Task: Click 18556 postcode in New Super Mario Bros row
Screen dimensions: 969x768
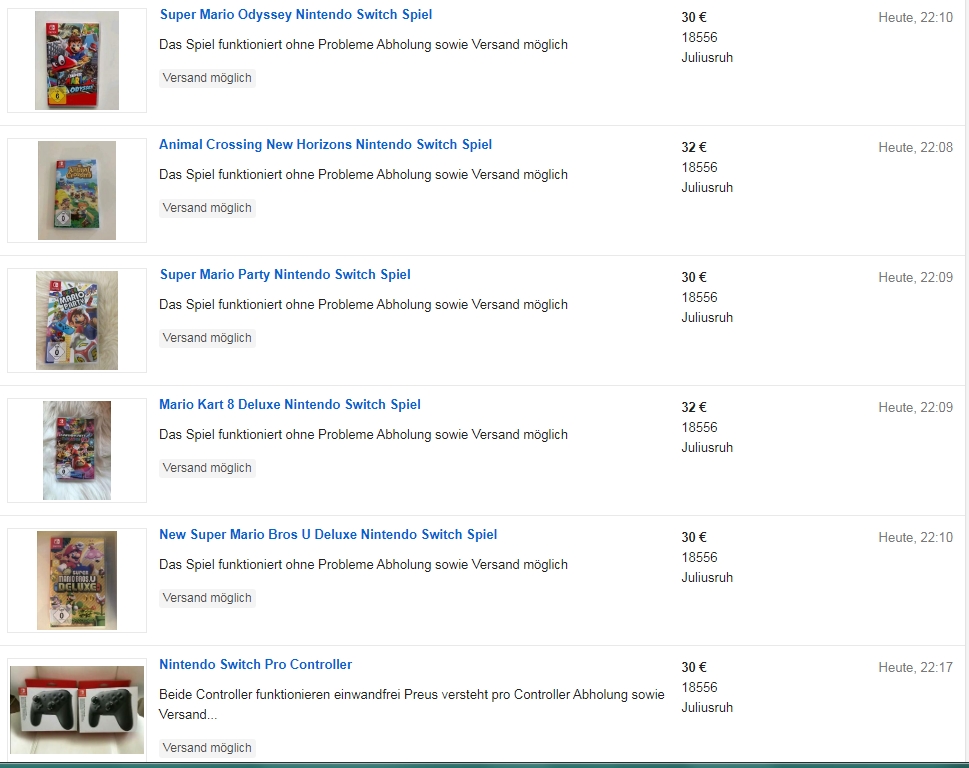Action: tap(700, 557)
